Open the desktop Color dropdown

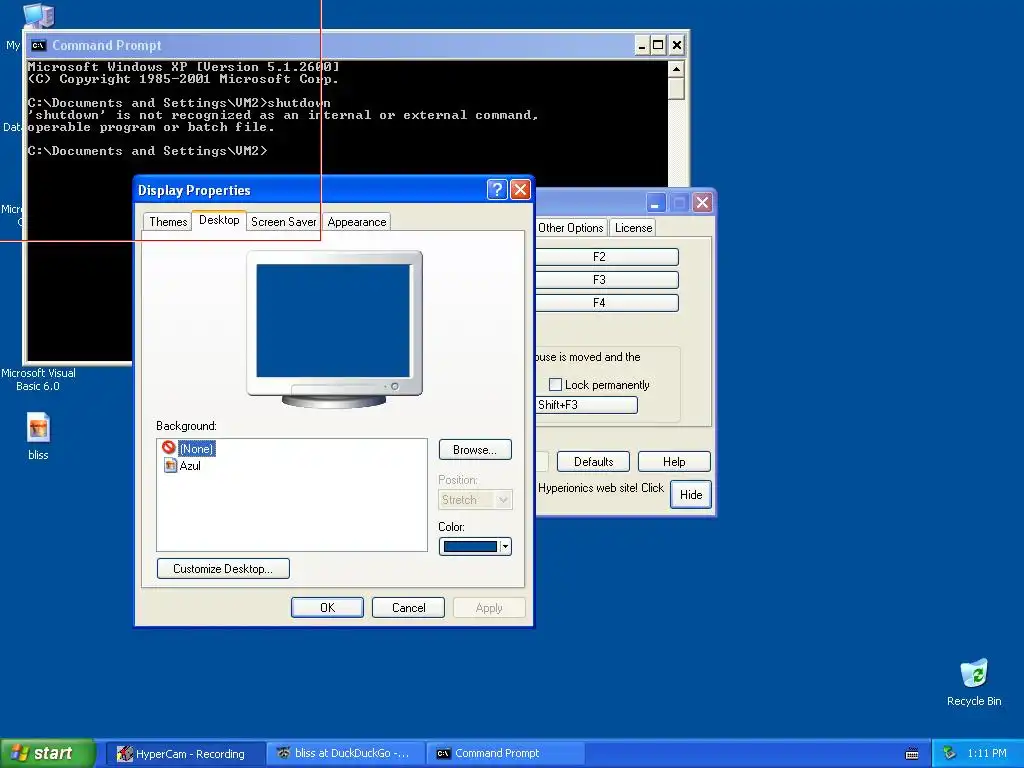click(475, 547)
